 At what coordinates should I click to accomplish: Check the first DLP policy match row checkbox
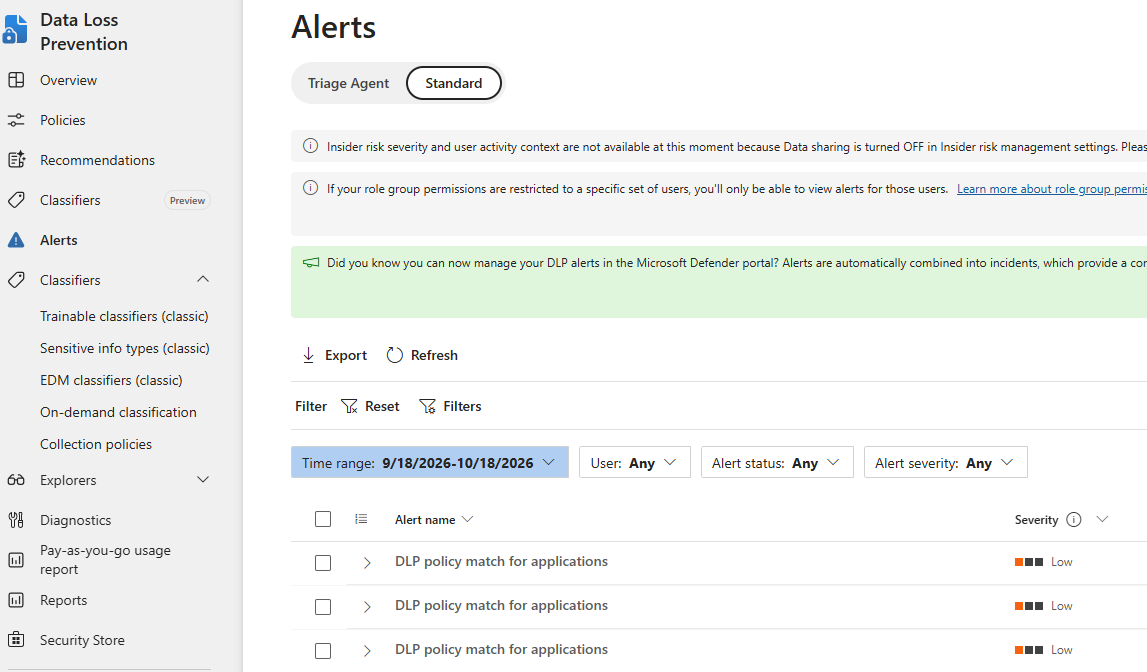point(323,563)
